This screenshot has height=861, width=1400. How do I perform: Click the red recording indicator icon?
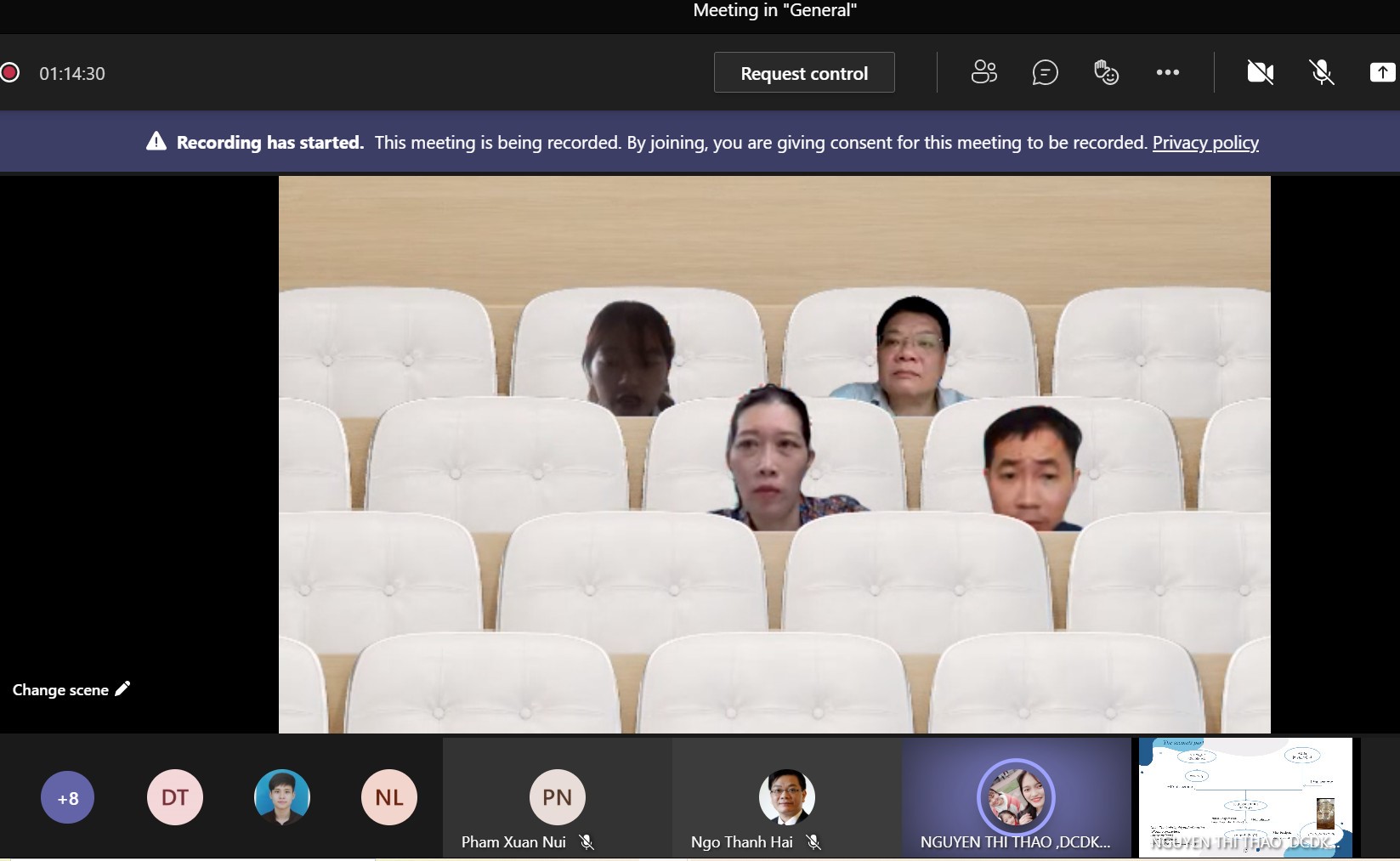pyautogui.click(x=10, y=72)
